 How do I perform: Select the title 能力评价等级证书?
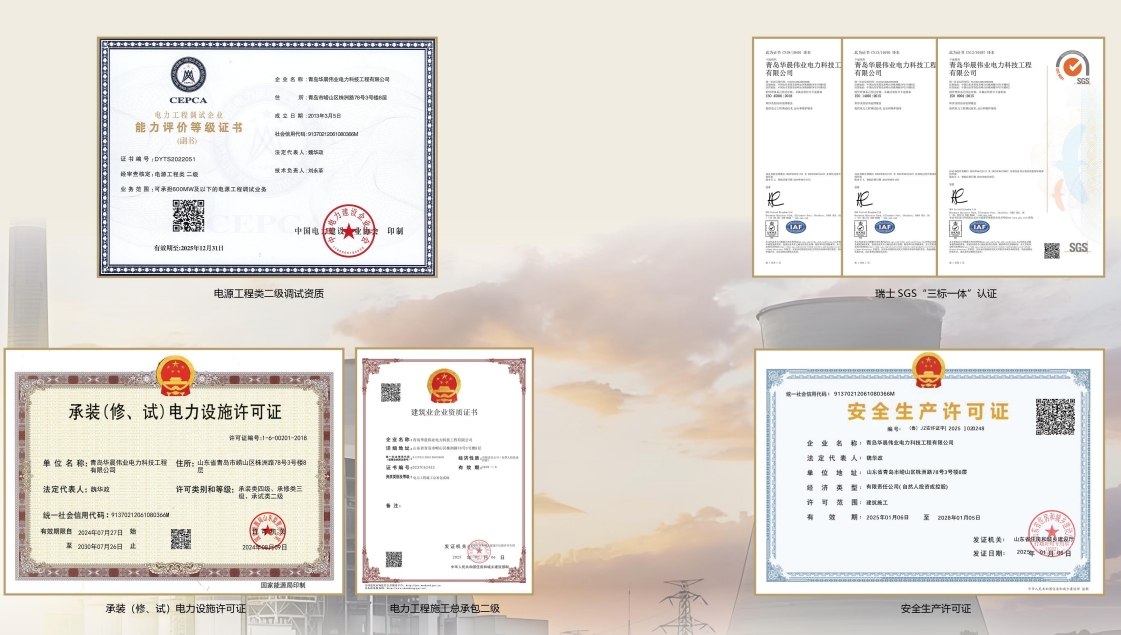click(x=189, y=127)
